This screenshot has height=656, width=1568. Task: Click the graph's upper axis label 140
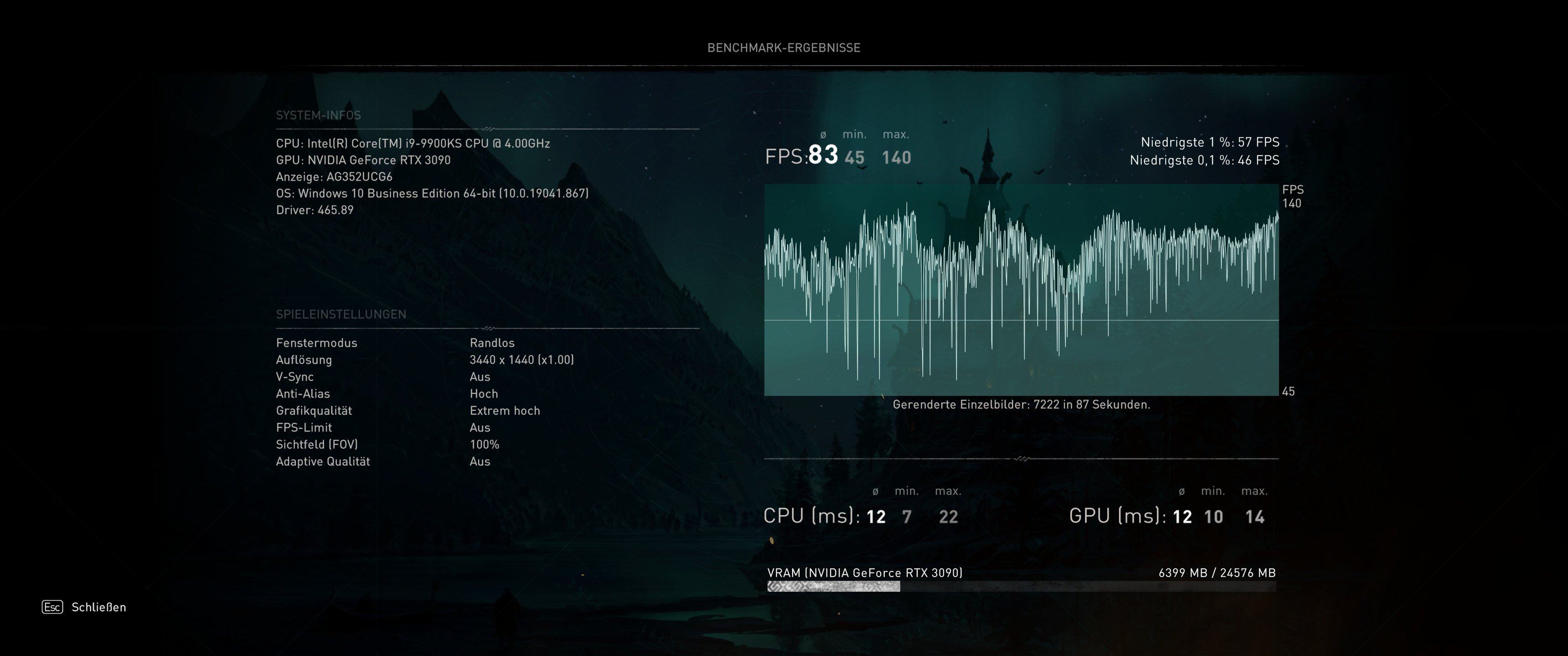point(1292,204)
